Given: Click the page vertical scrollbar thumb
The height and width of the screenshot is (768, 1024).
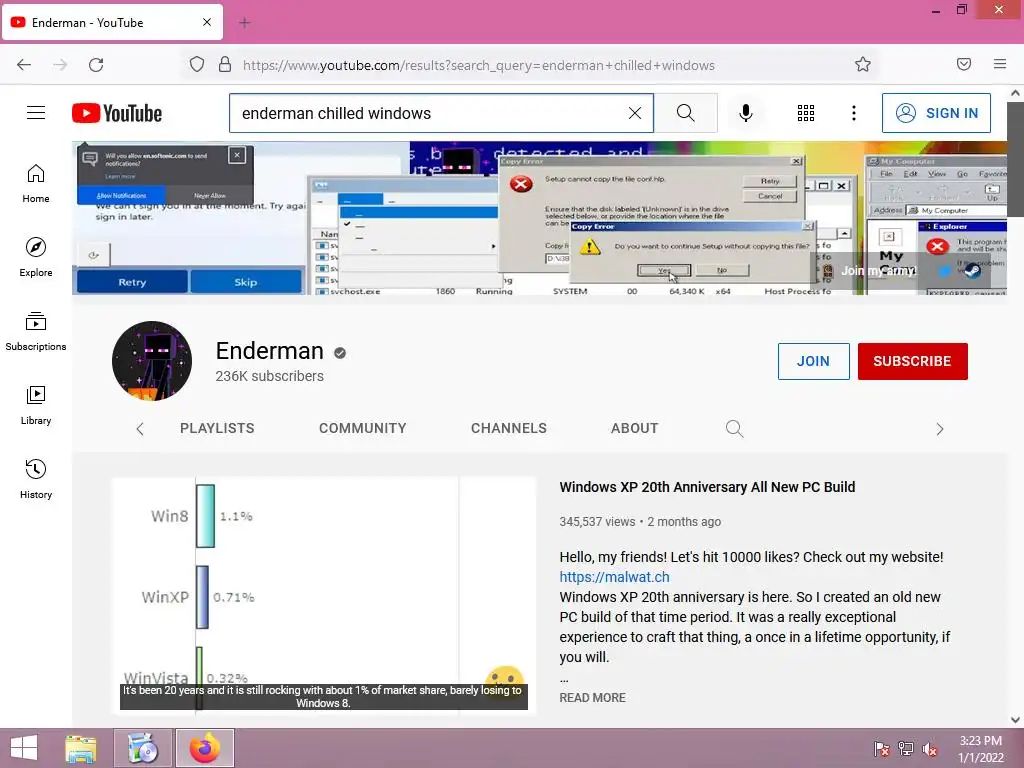Looking at the screenshot, I should click(x=1015, y=159).
